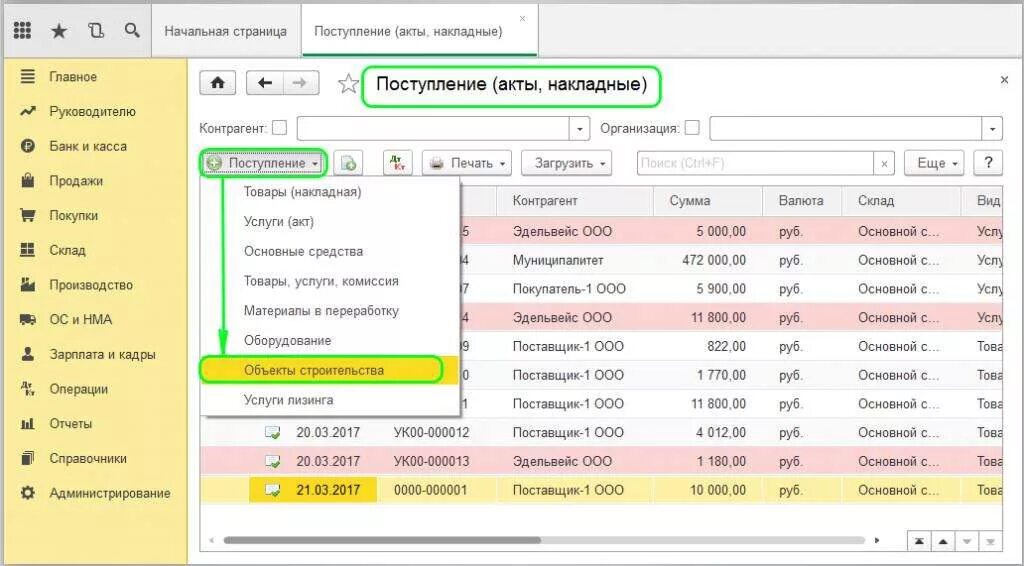
Task: Add this page to favorites star
Action: tap(348, 84)
